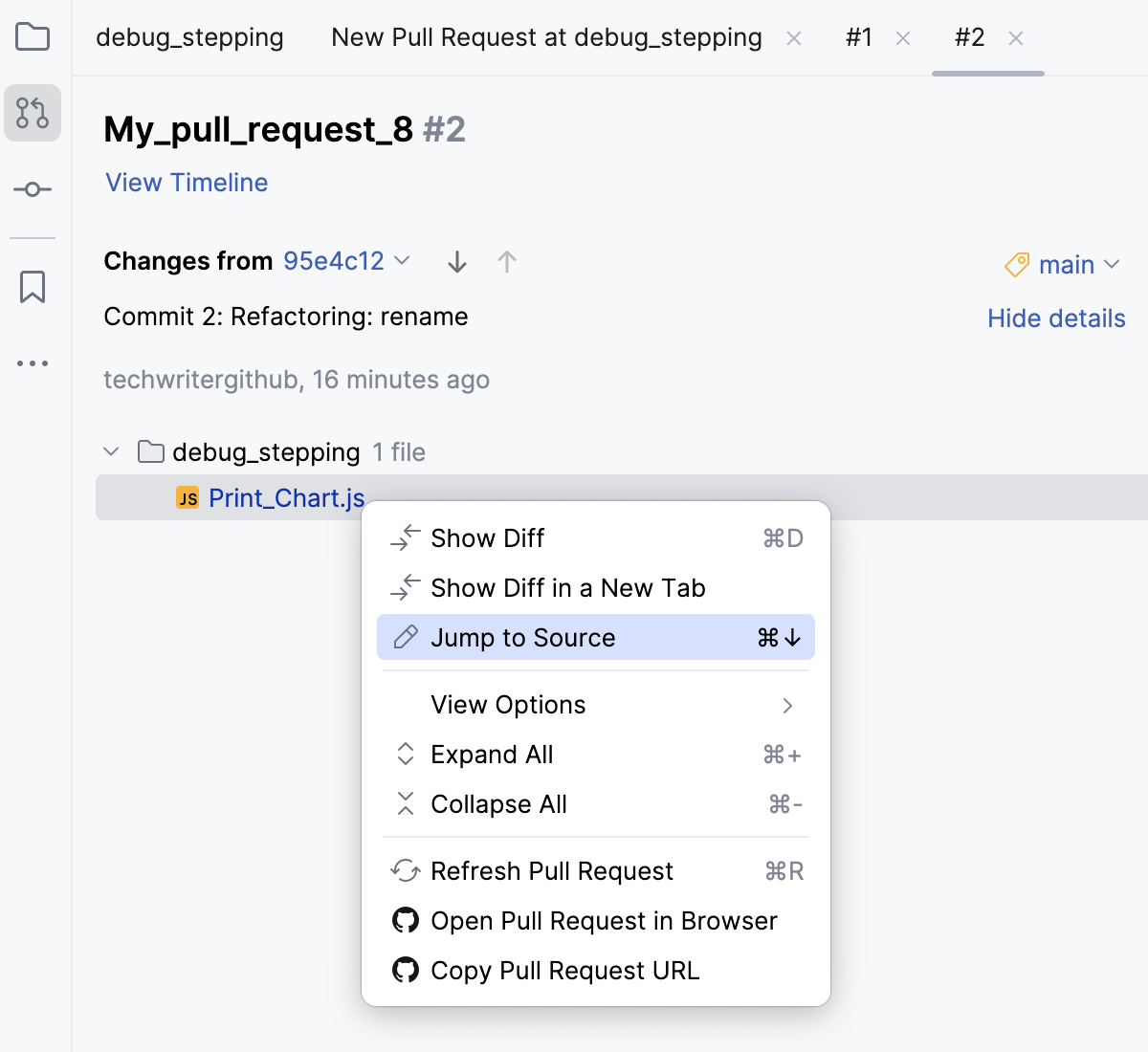Collapse the debug_stepping folder node

point(111,451)
